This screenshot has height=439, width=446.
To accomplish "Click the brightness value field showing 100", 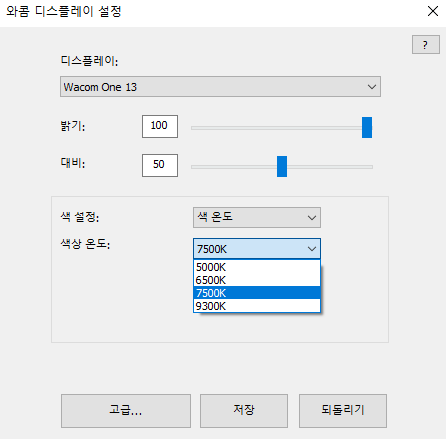I will (x=160, y=126).
